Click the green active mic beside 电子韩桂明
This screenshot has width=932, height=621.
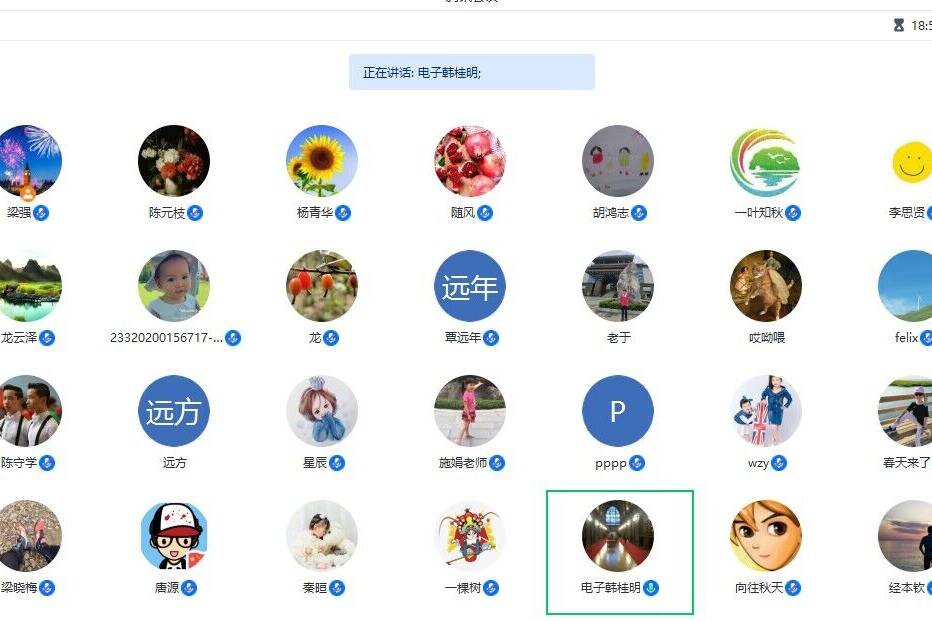coord(651,588)
